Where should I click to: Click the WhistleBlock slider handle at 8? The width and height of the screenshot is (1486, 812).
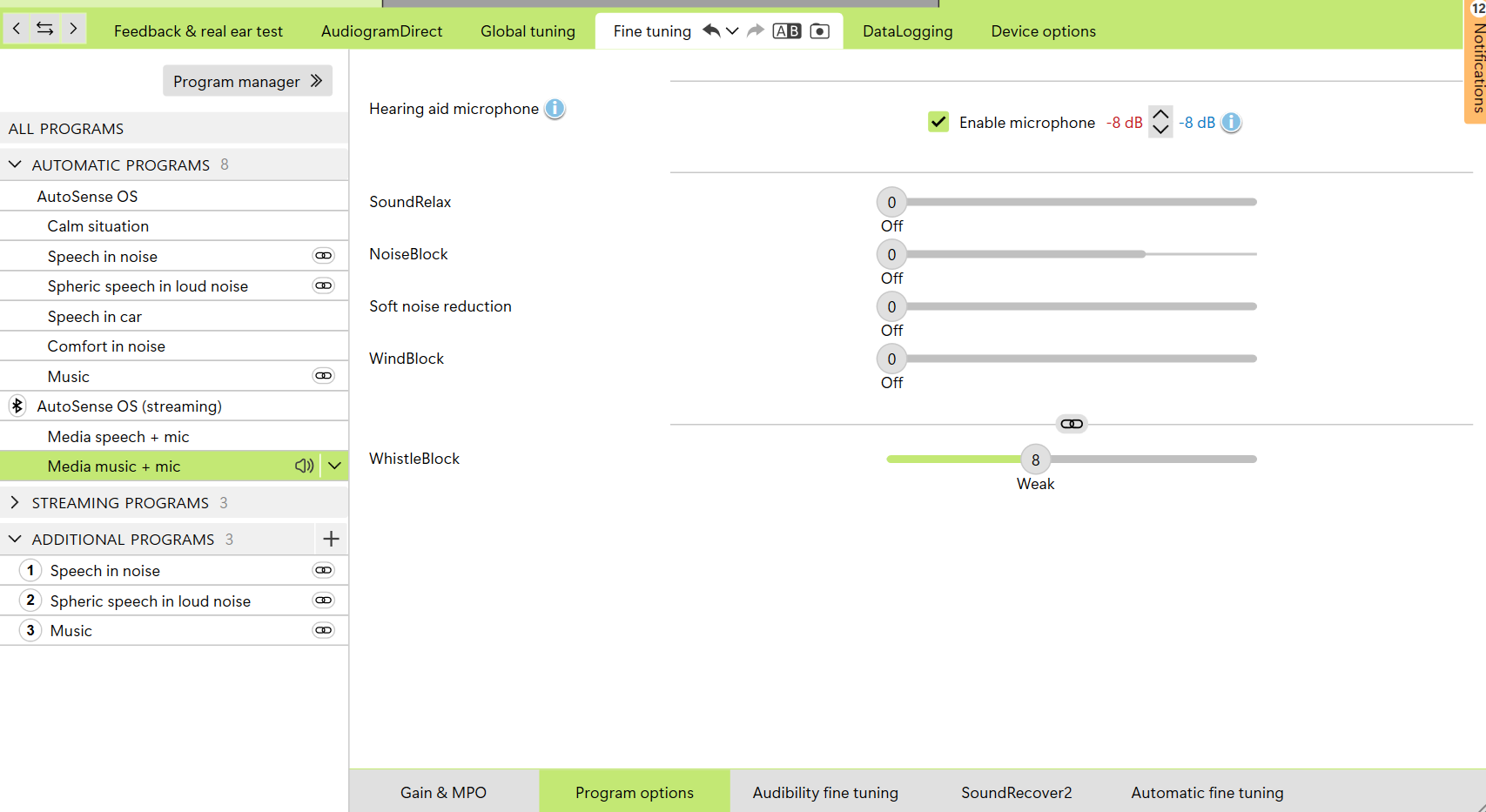pyautogui.click(x=1035, y=460)
